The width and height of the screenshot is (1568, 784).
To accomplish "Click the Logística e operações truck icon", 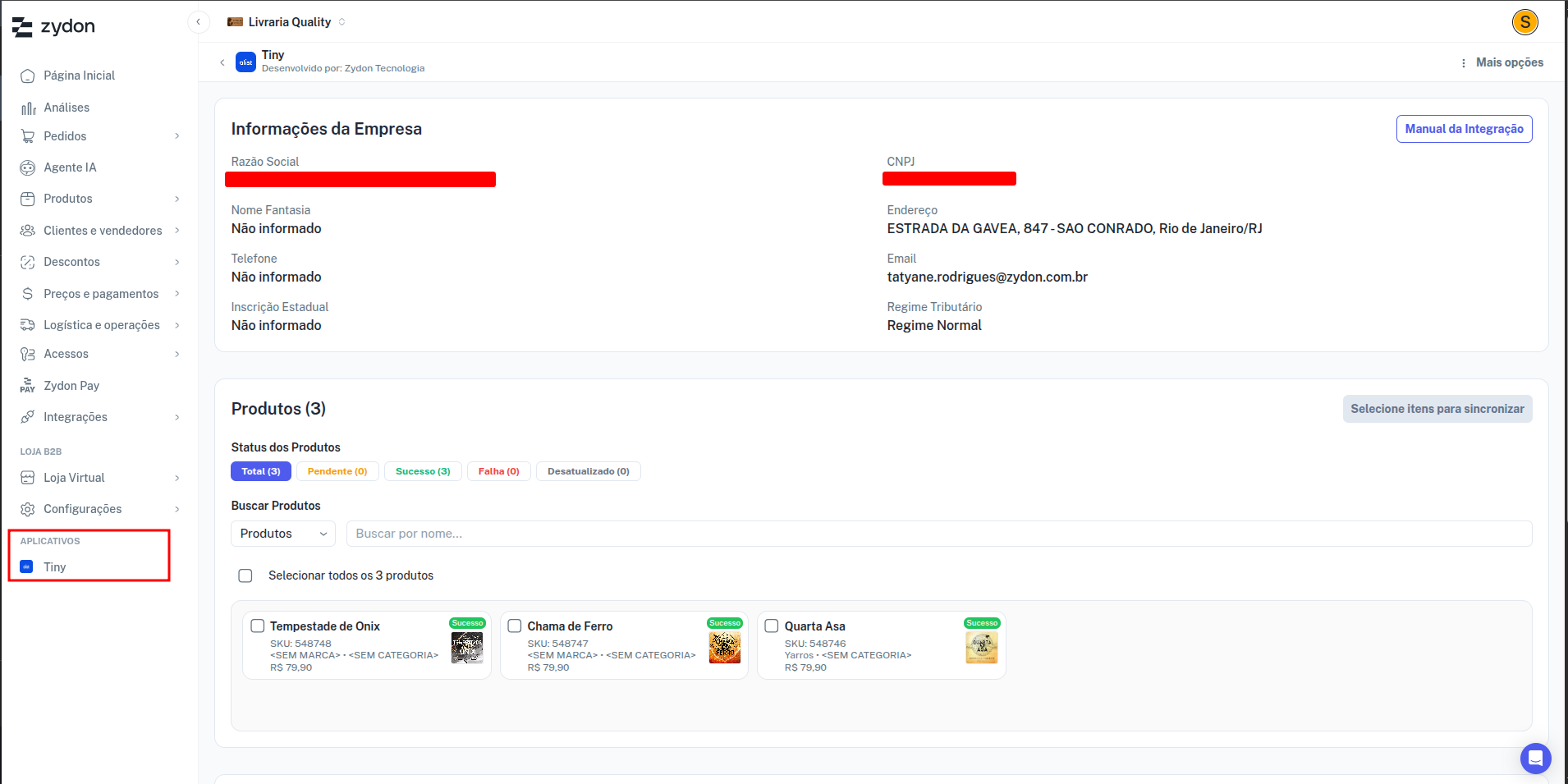I will pyautogui.click(x=28, y=325).
